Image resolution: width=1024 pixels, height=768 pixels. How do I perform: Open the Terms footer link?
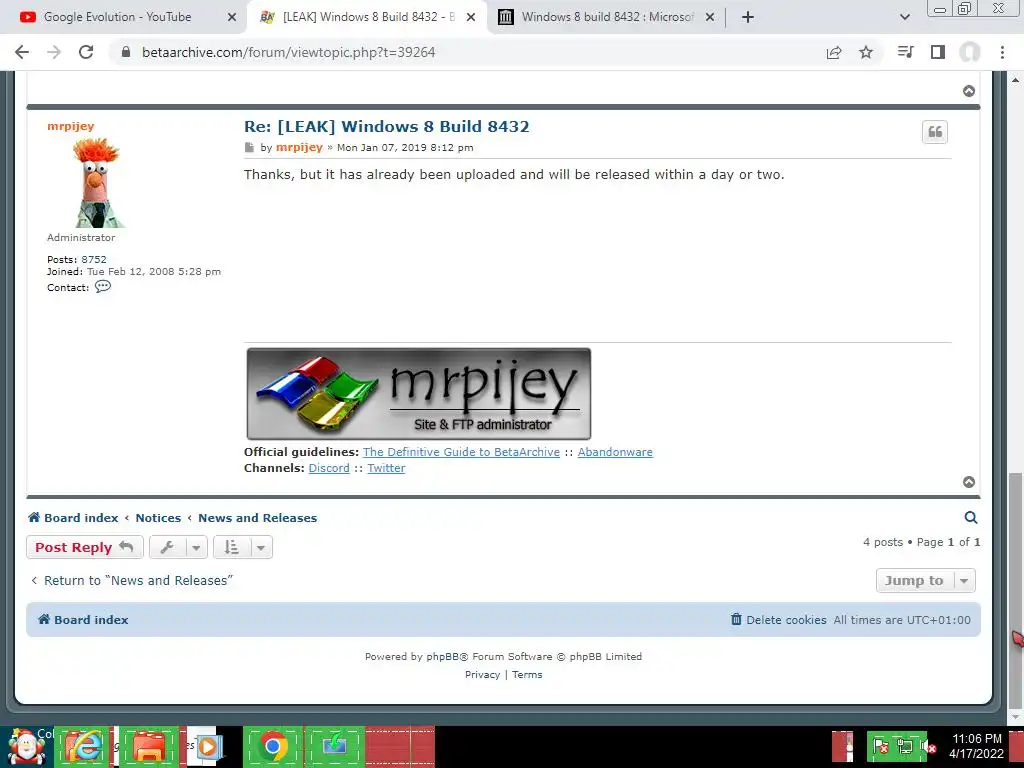pyautogui.click(x=527, y=675)
